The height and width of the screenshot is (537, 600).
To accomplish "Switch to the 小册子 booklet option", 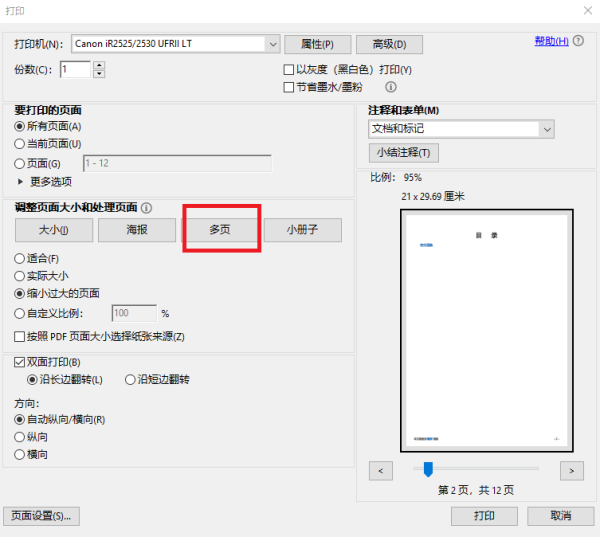I will click(303, 230).
